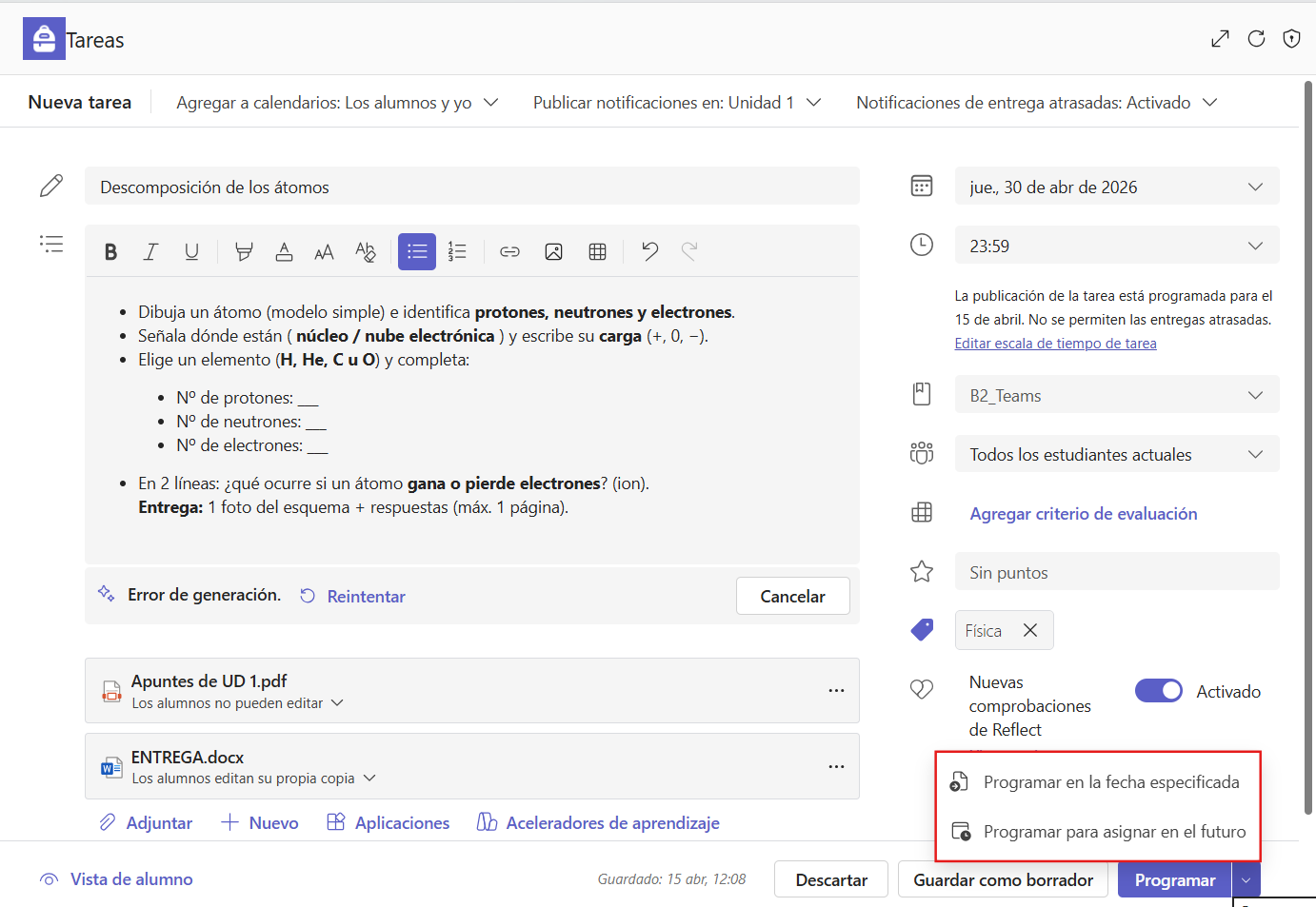The image size is (1316, 907).
Task: Click the points star icon
Action: 922,571
